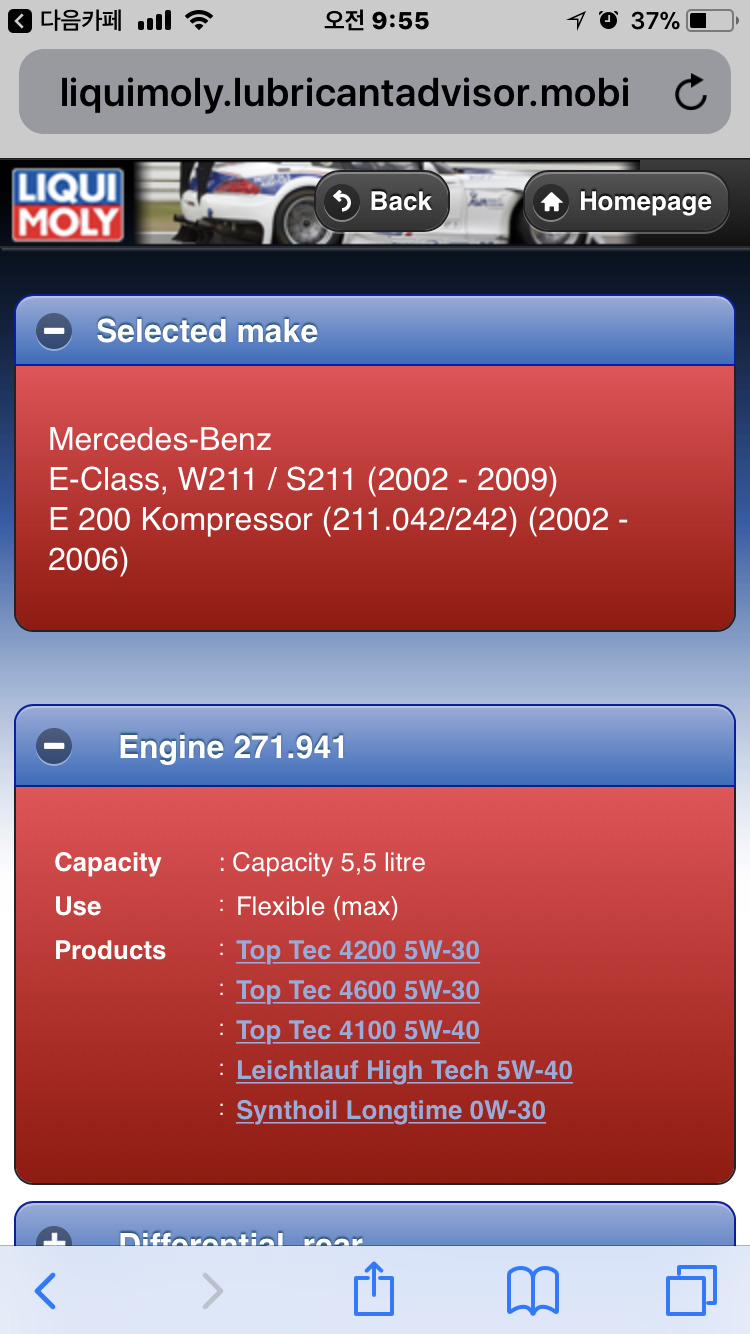Open the Top Tec 4200 5W-30 link
The height and width of the screenshot is (1334, 750).
(358, 950)
